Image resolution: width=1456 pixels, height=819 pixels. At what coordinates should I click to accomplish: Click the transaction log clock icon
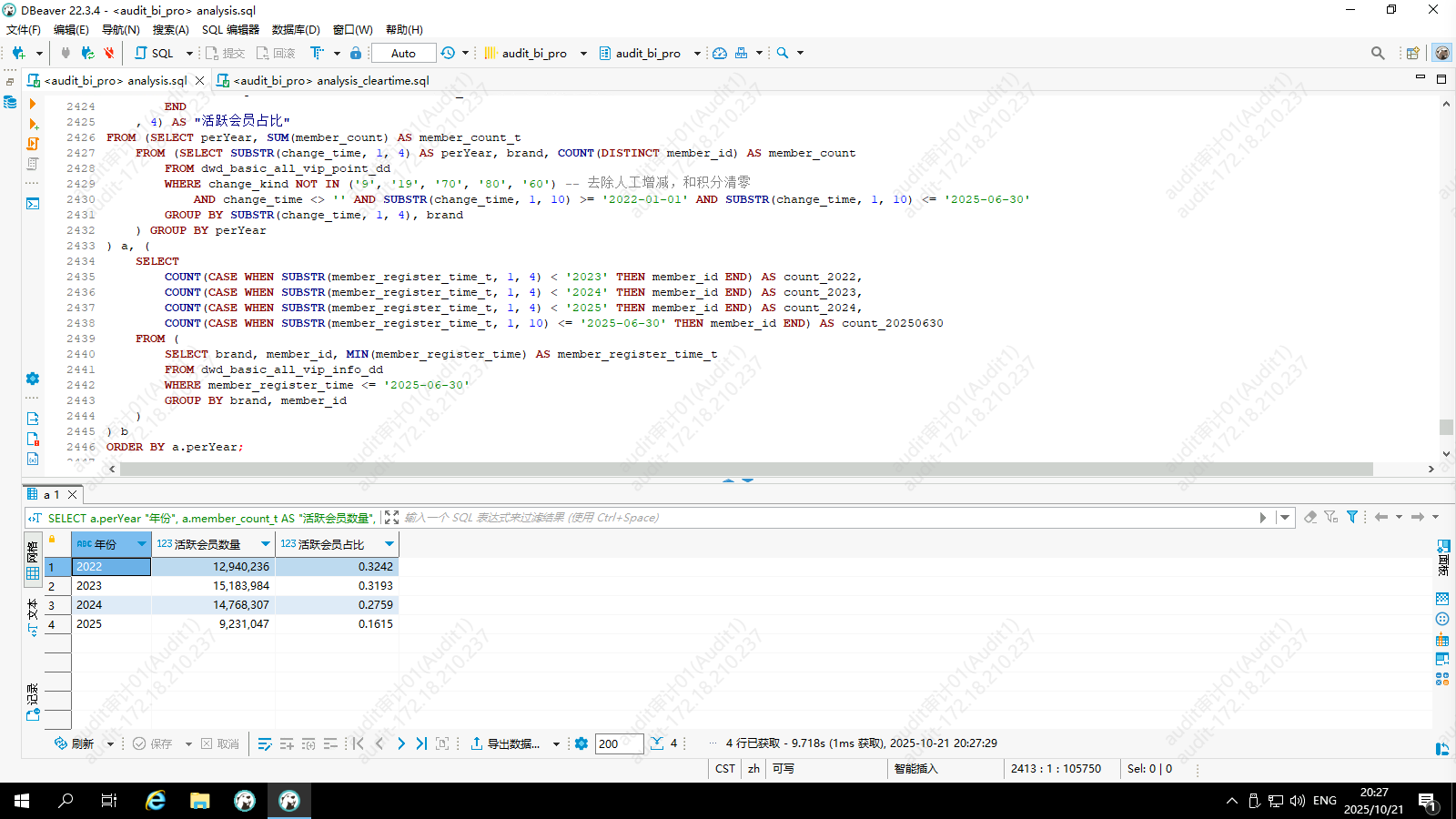click(x=448, y=53)
